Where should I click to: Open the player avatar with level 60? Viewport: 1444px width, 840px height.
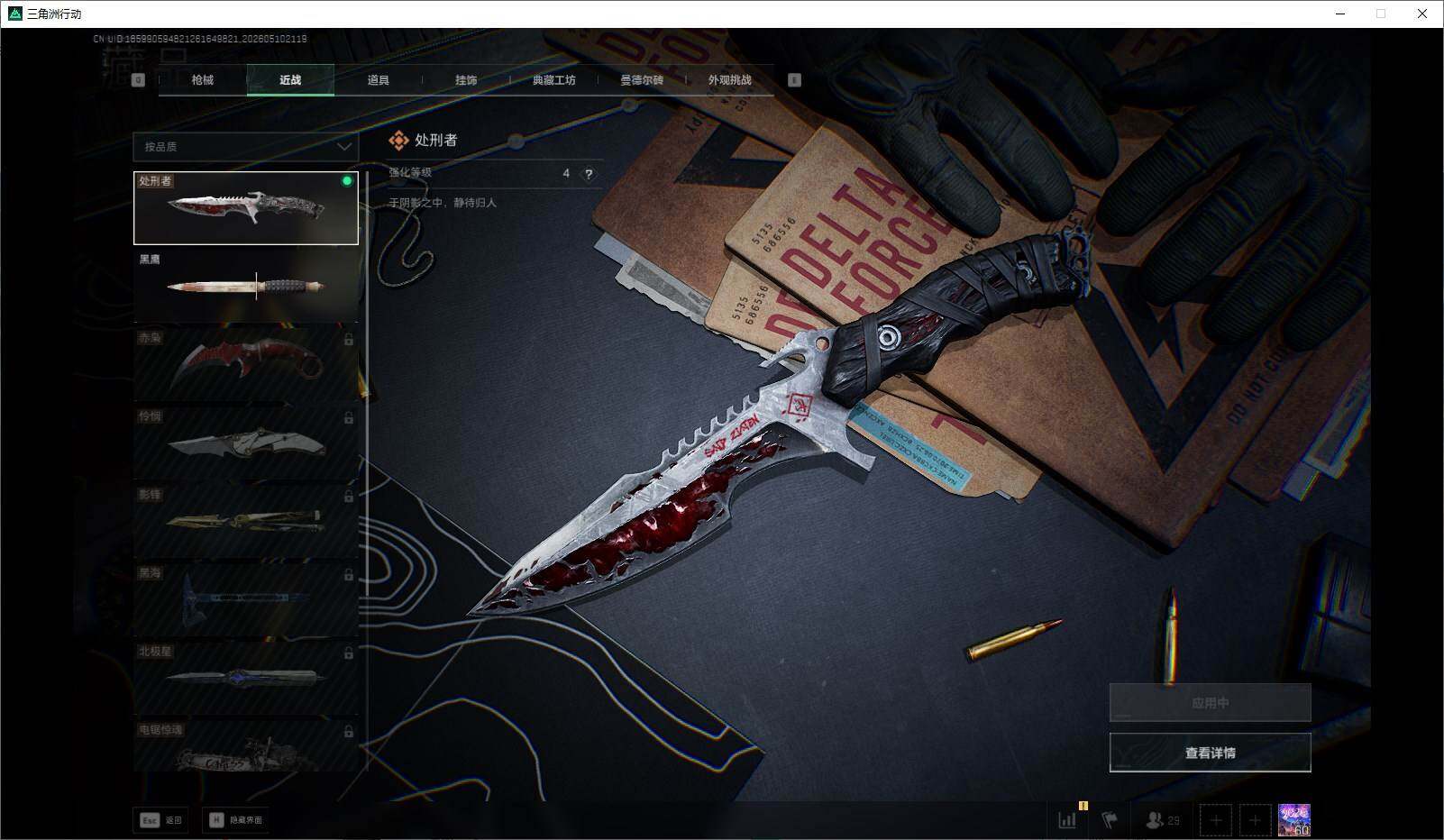point(1294,820)
